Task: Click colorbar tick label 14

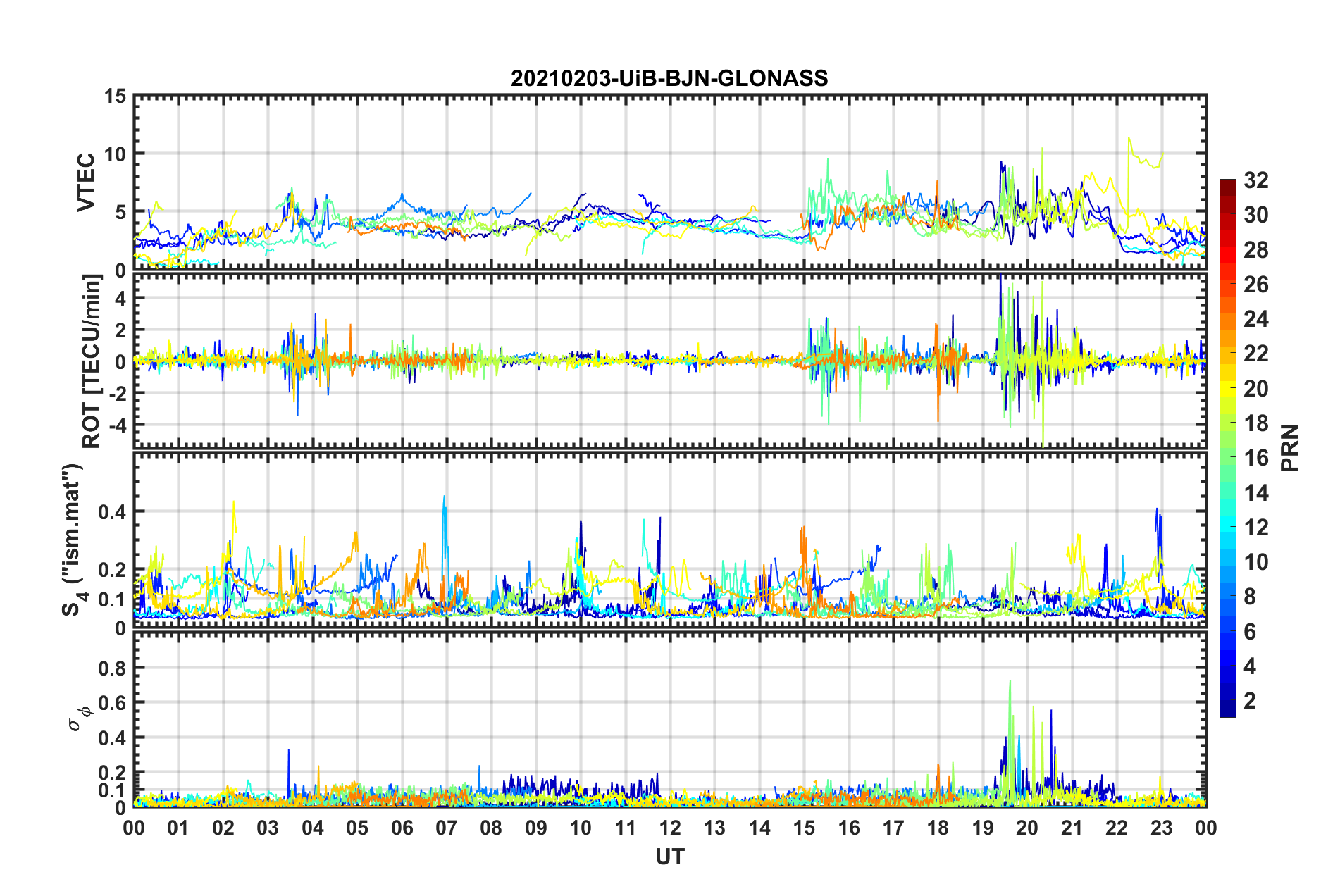Action: pyautogui.click(x=1256, y=493)
